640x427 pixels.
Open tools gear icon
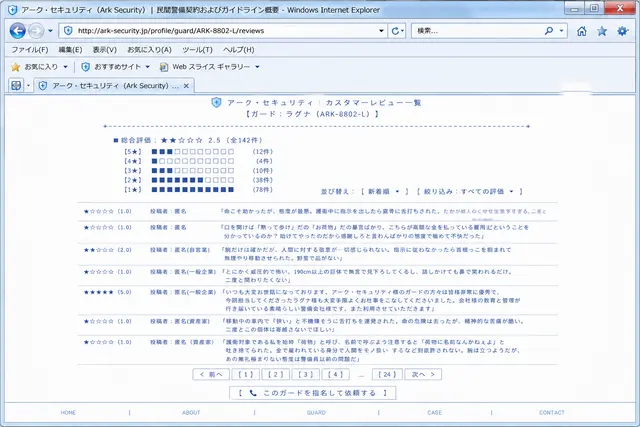[x=622, y=31]
